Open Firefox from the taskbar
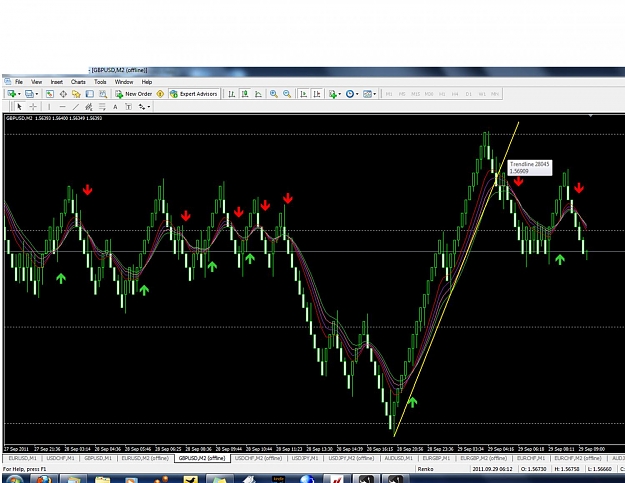 click(x=44, y=479)
